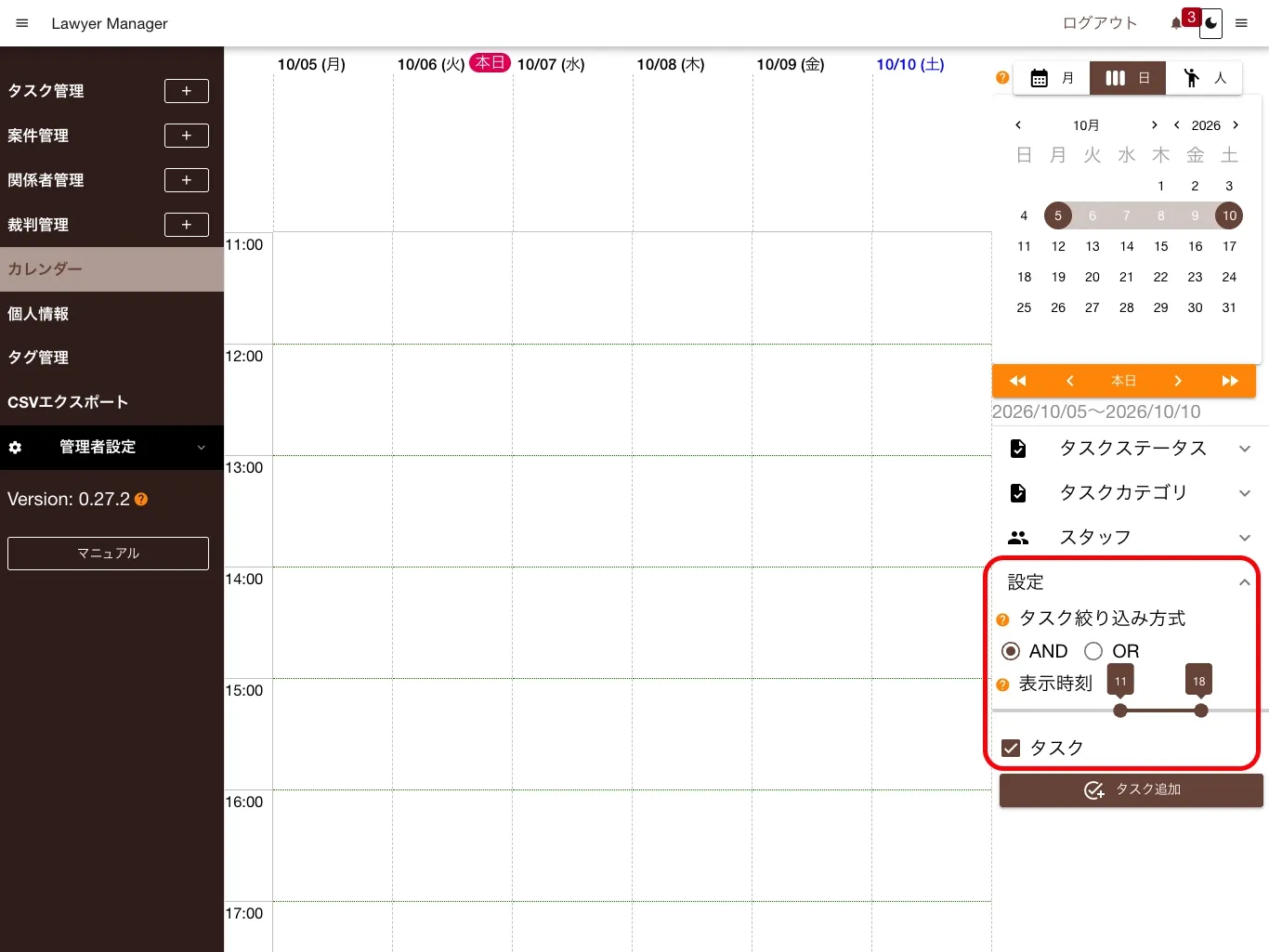Open the マニュアル button
Screen dimensions: 1269x952
(x=108, y=554)
